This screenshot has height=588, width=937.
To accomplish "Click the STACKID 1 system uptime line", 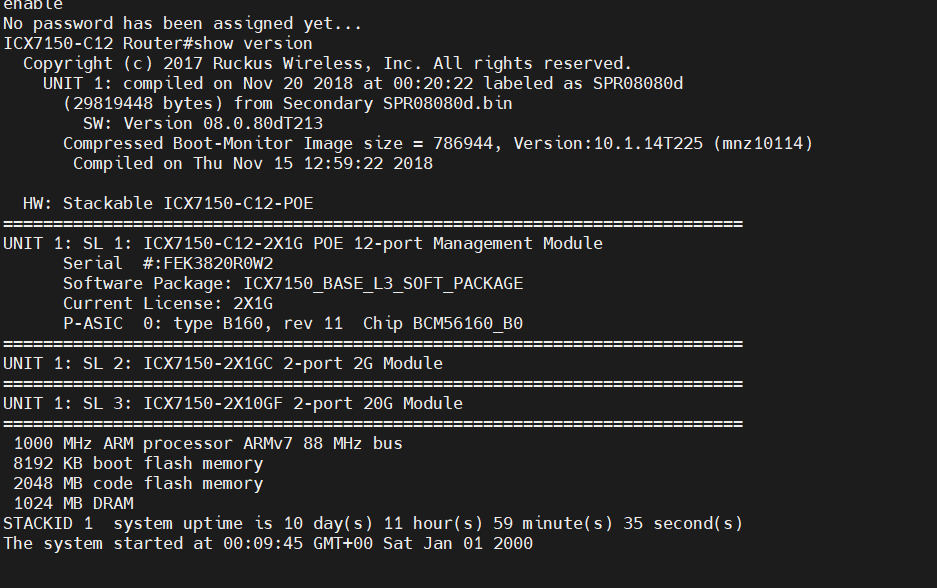I will [372, 523].
